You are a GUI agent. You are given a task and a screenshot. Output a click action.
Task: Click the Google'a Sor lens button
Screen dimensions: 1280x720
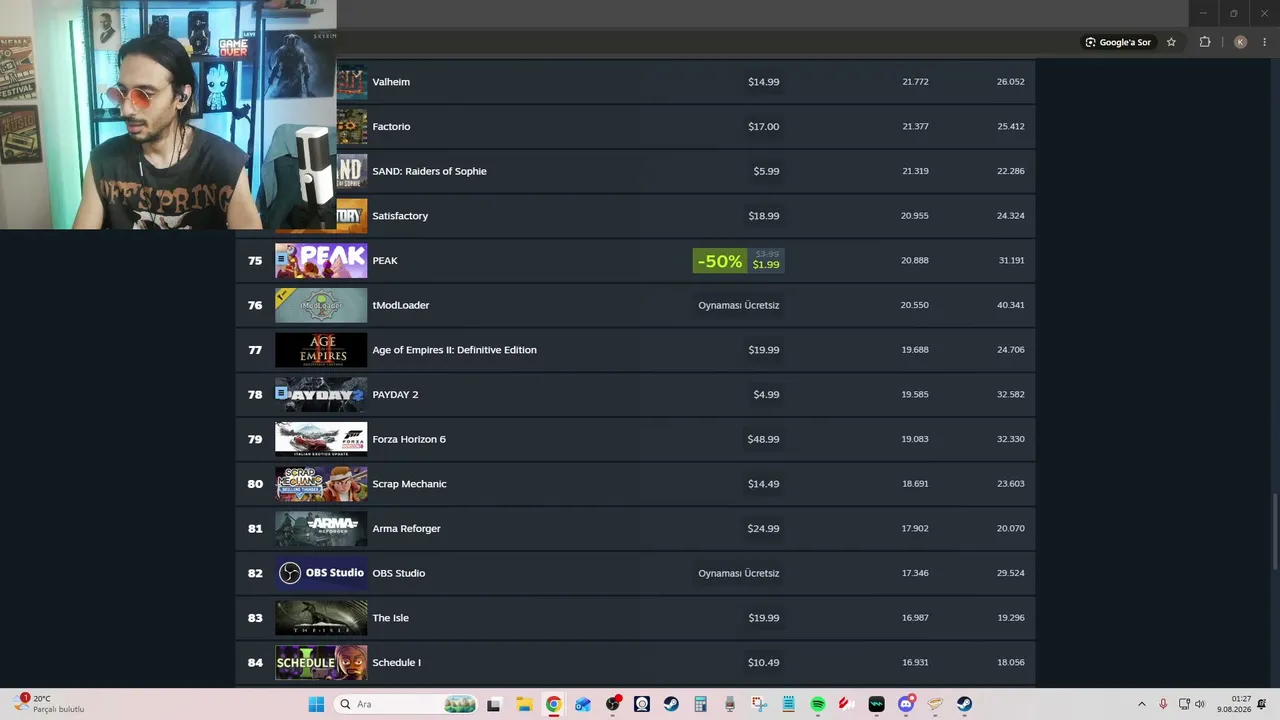point(1118,42)
